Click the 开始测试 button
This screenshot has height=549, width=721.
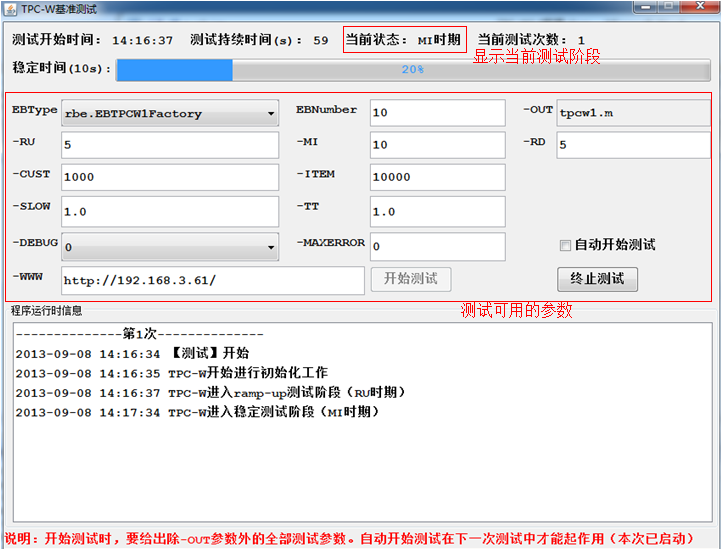click(411, 279)
